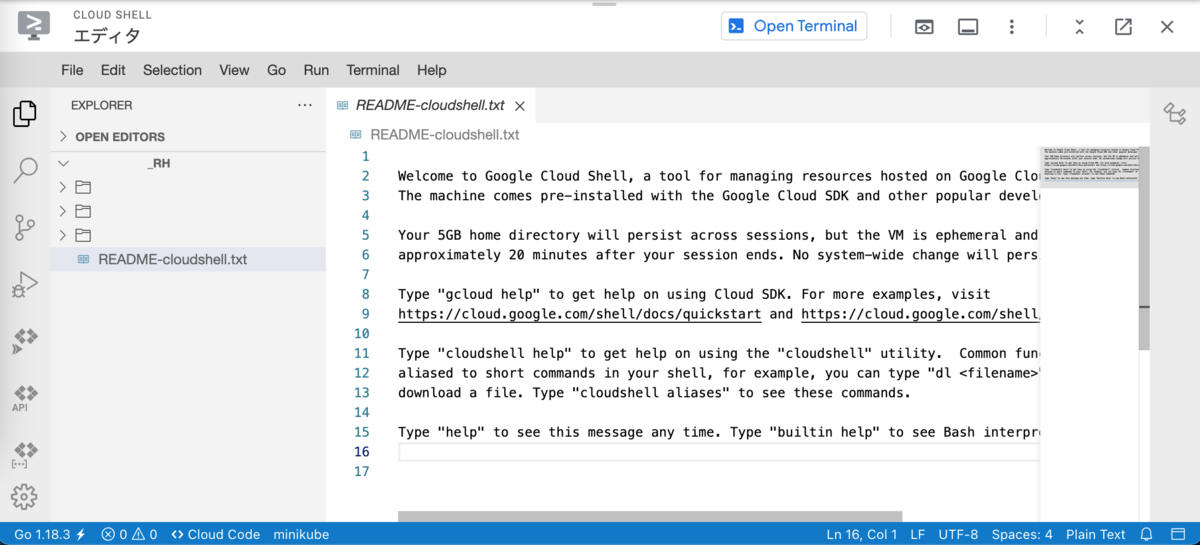Change UTF-8 file encoding
1200x545 pixels.
click(x=958, y=534)
